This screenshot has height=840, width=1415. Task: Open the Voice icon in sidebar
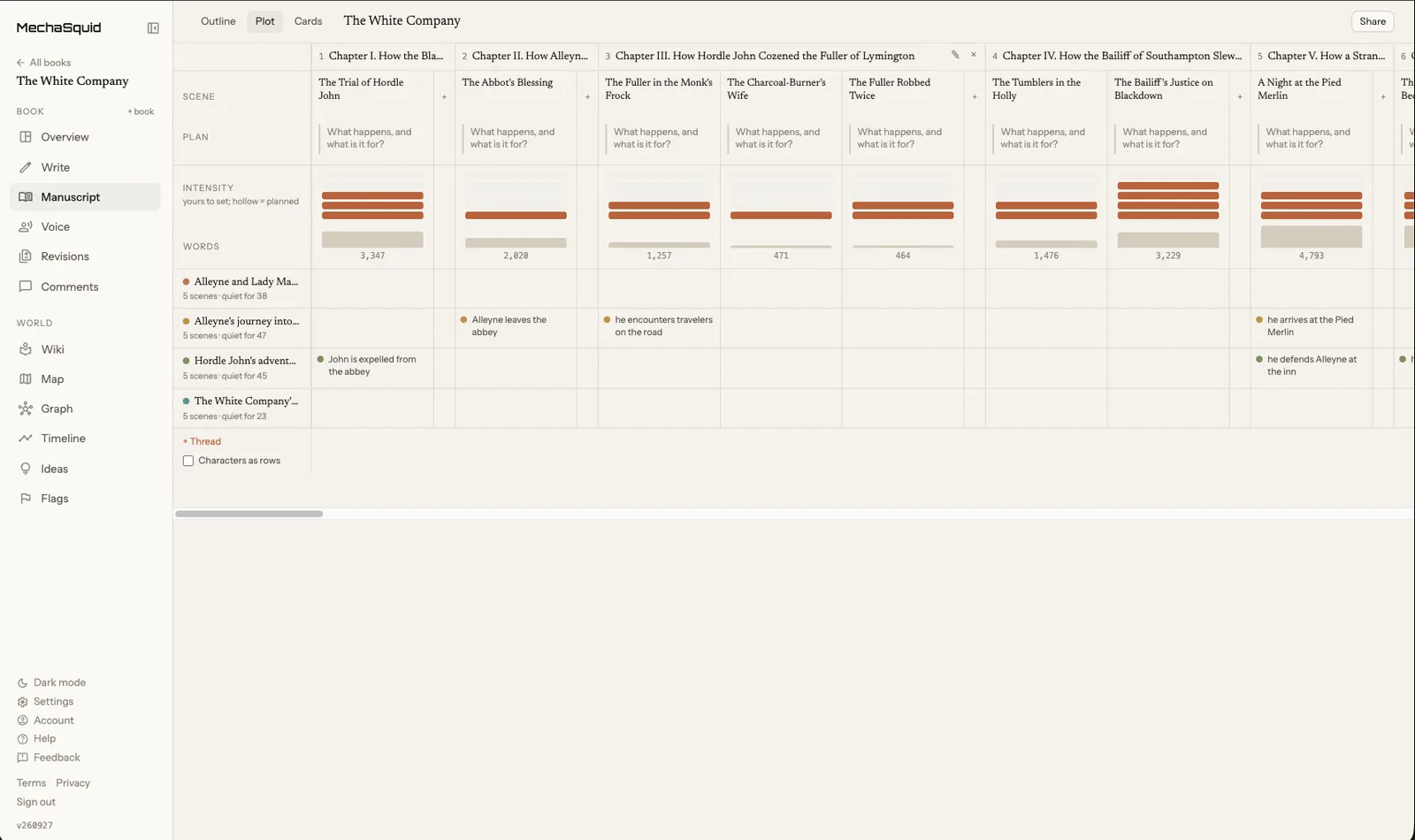point(26,226)
